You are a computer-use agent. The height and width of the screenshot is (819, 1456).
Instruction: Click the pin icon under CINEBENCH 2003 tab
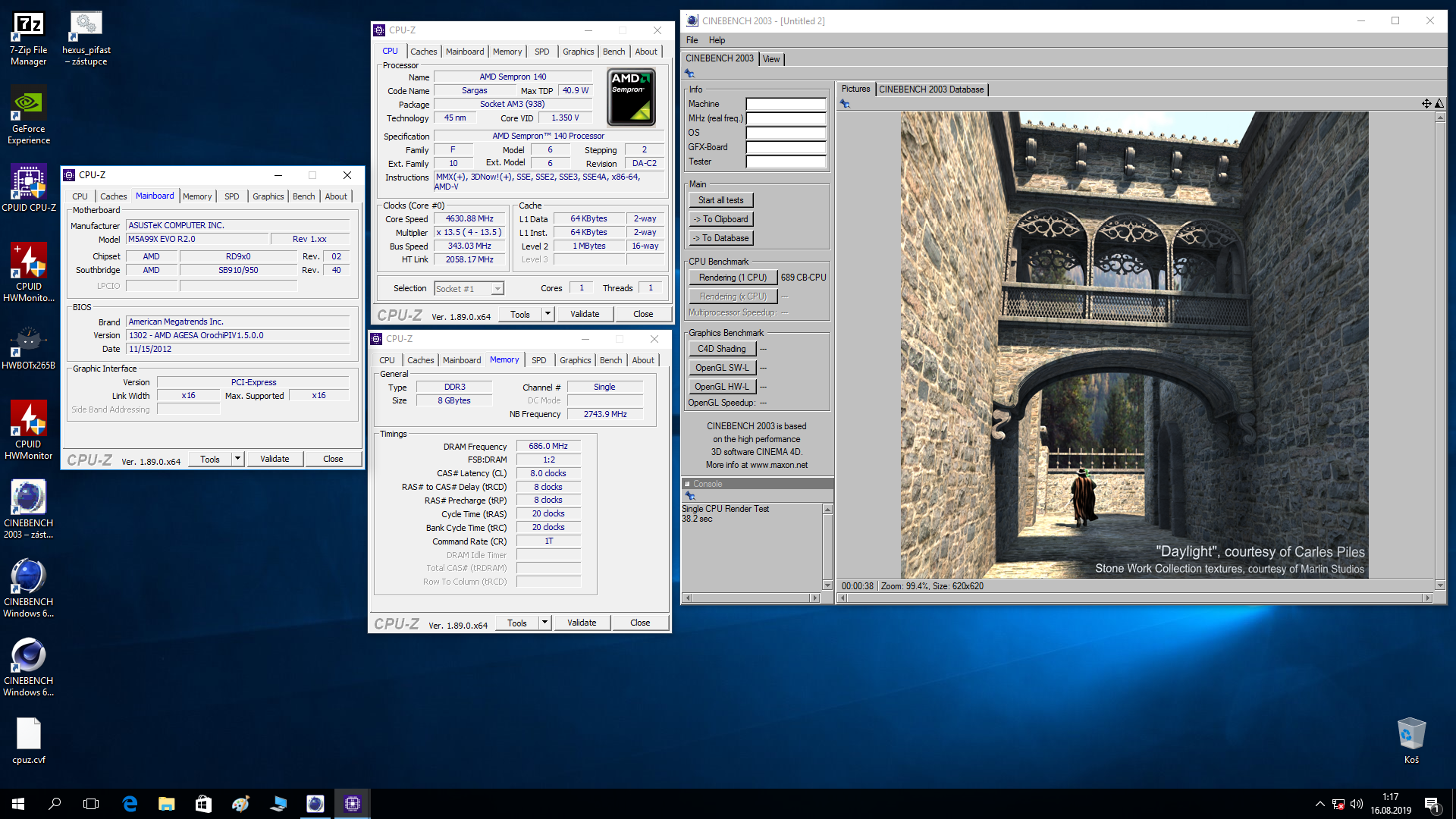click(689, 73)
